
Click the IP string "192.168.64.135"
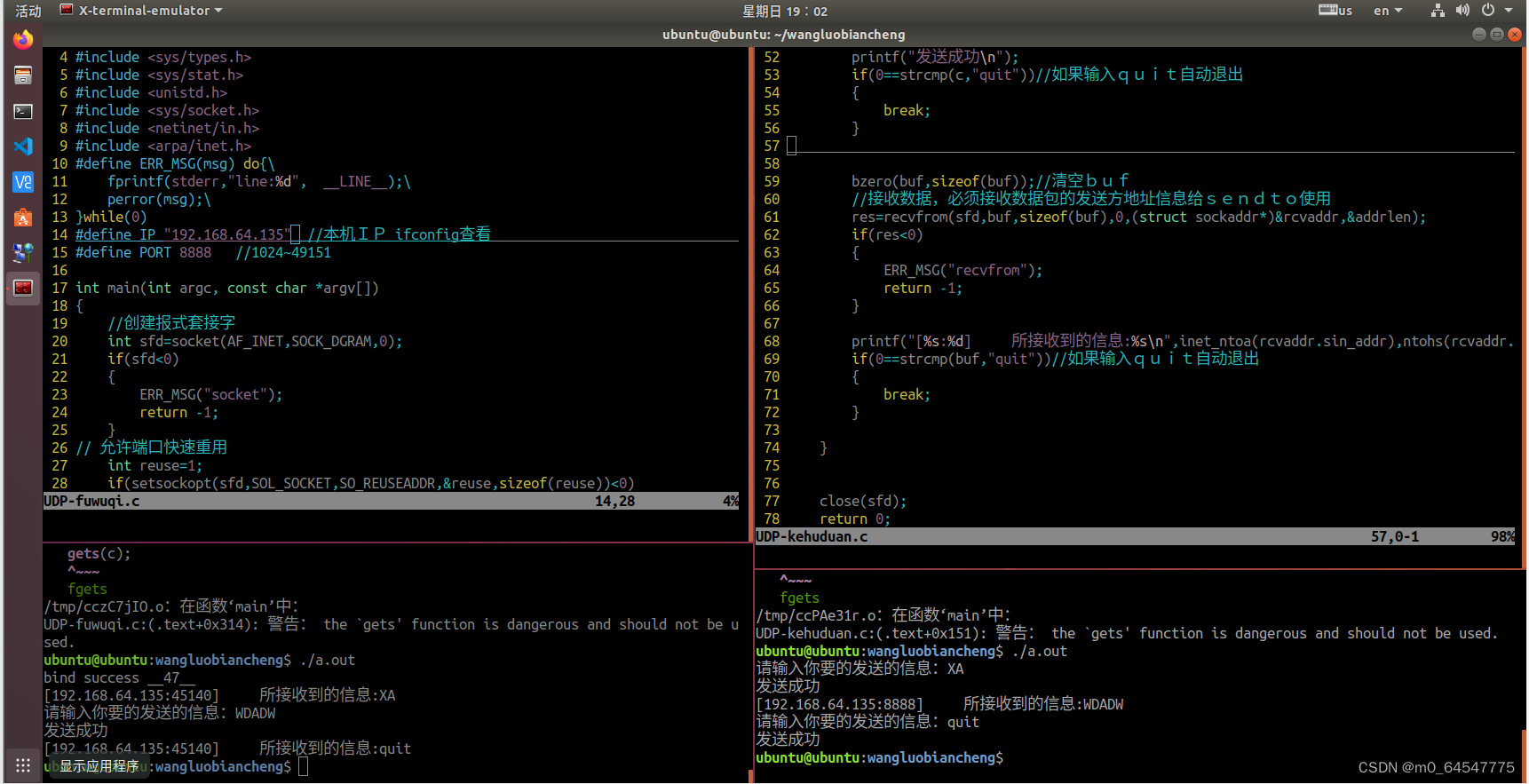(x=227, y=234)
